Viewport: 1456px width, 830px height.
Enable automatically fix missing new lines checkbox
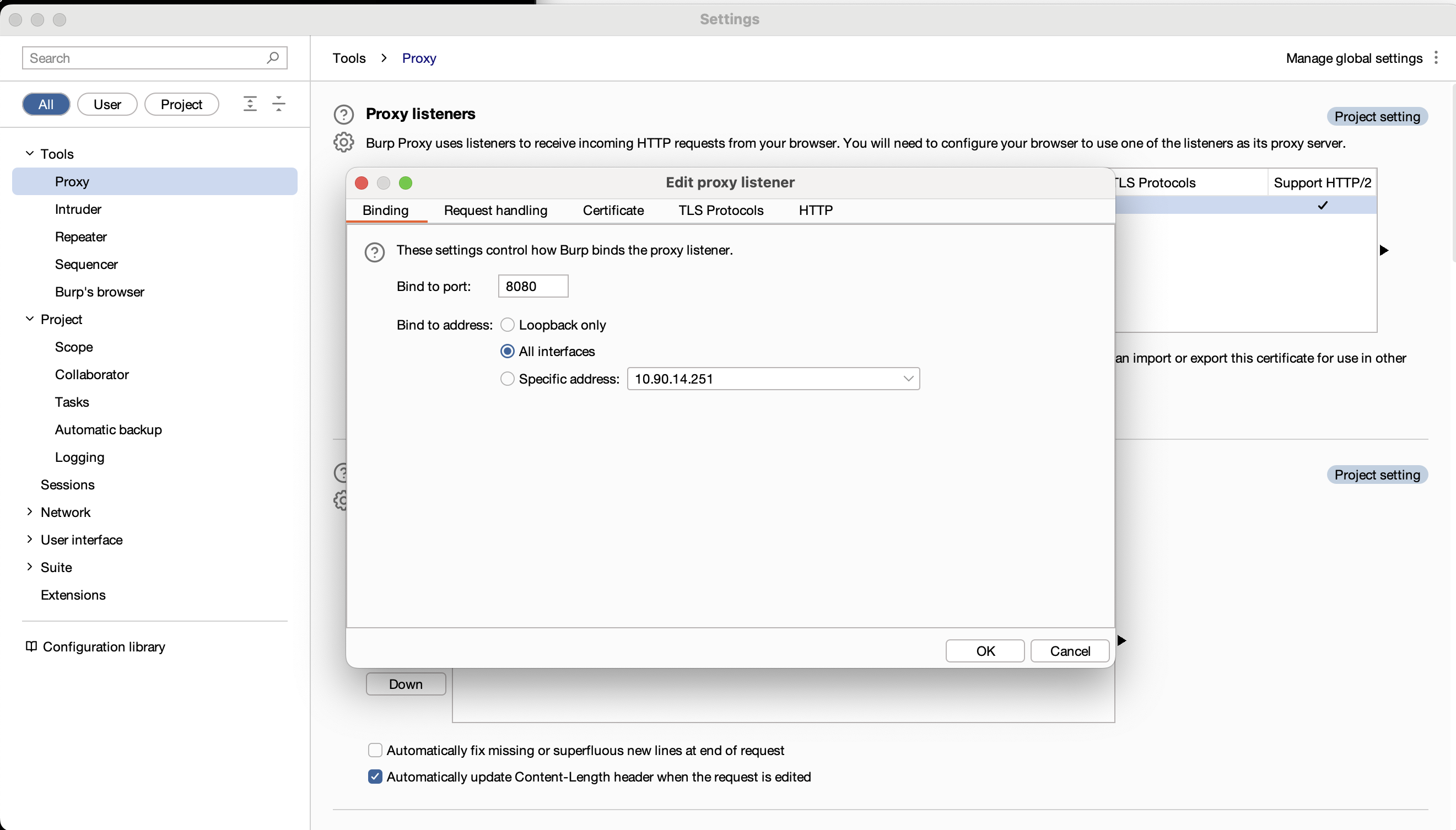(375, 750)
